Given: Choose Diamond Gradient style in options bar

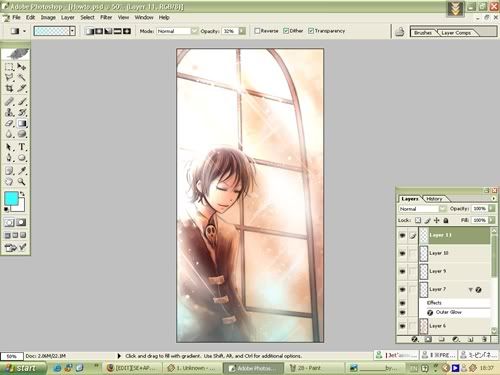Looking at the screenshot, I should (x=127, y=31).
